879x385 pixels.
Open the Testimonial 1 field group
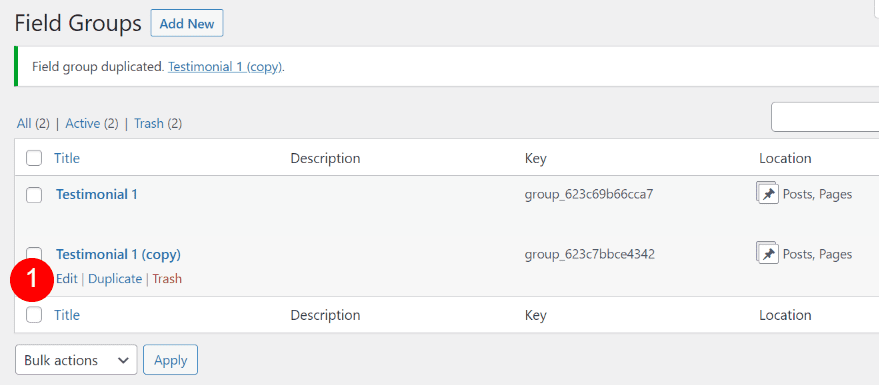96,194
